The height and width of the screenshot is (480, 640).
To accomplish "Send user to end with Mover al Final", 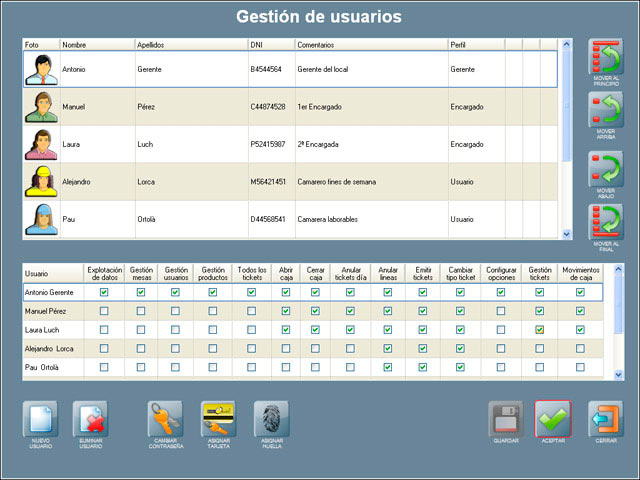I will (605, 222).
